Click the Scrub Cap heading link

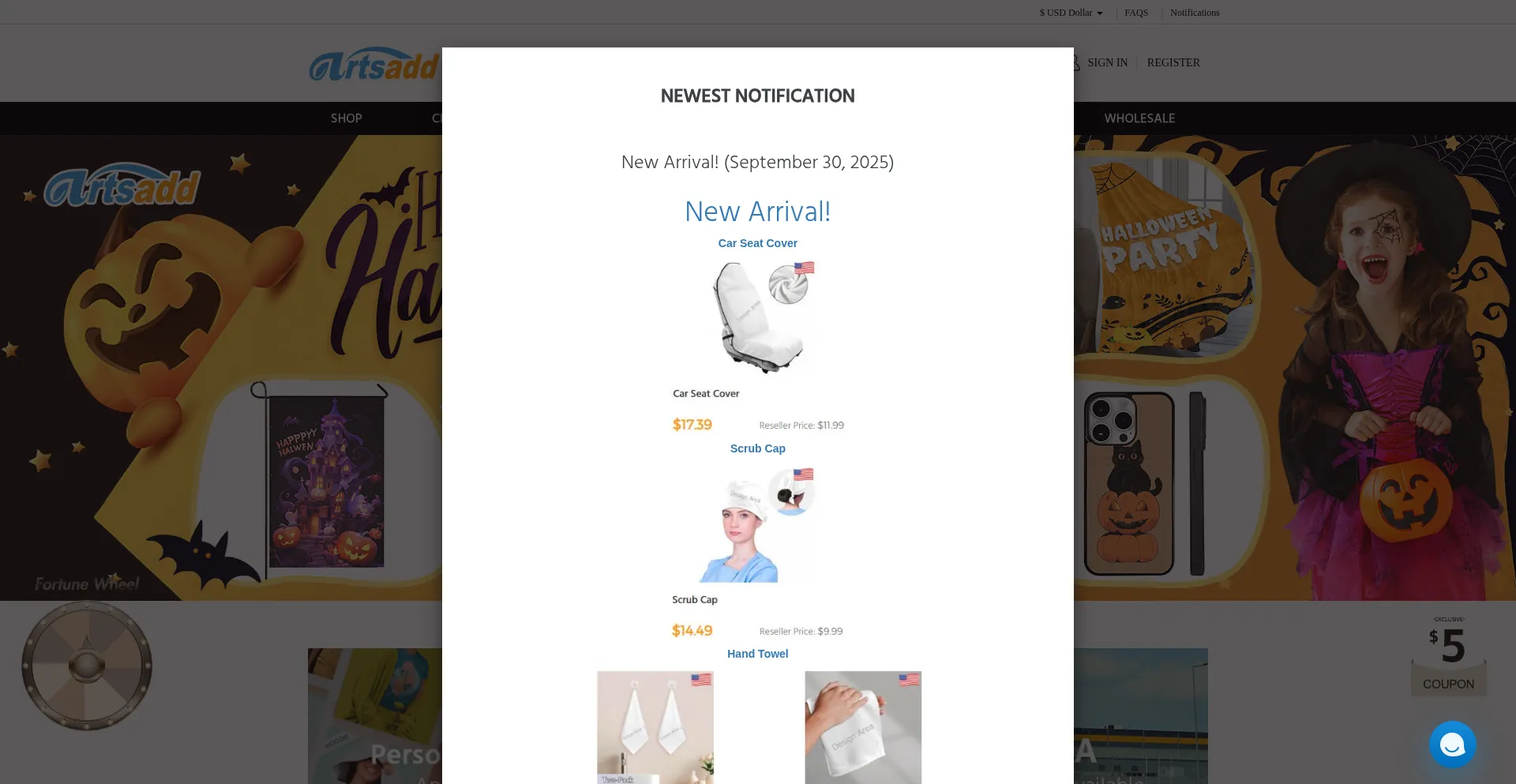pos(757,448)
